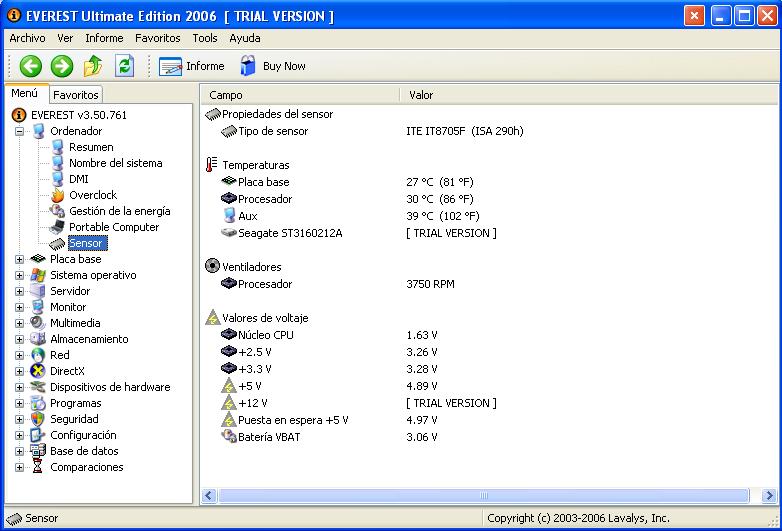Open the Resumen tree item
This screenshot has width=782, height=531.
pos(90,147)
